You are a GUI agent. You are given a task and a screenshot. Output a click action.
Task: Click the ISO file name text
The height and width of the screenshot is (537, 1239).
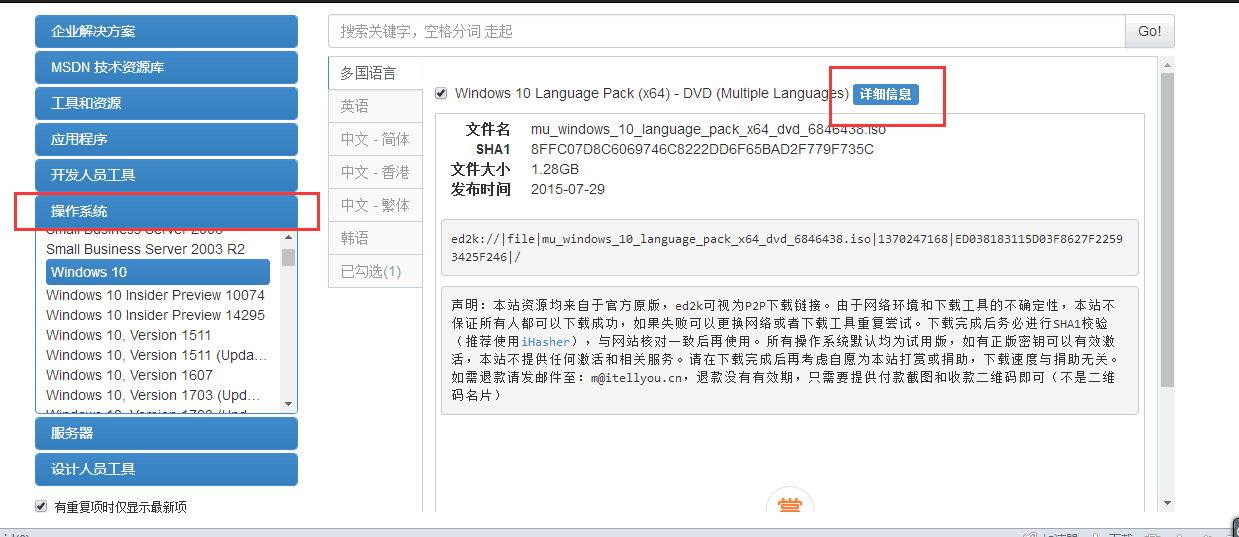click(x=708, y=129)
